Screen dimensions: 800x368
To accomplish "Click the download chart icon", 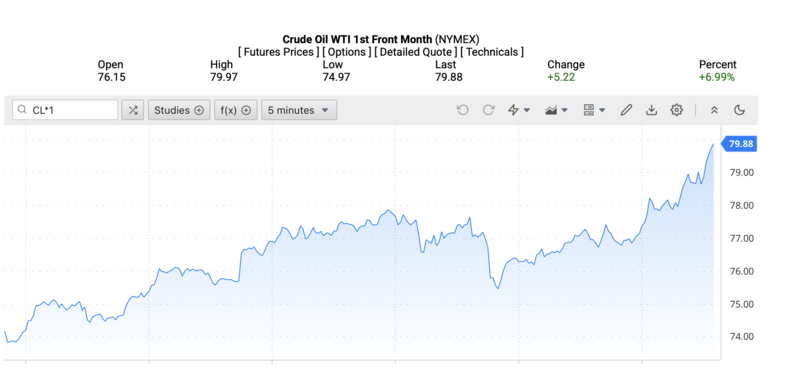I will click(652, 110).
